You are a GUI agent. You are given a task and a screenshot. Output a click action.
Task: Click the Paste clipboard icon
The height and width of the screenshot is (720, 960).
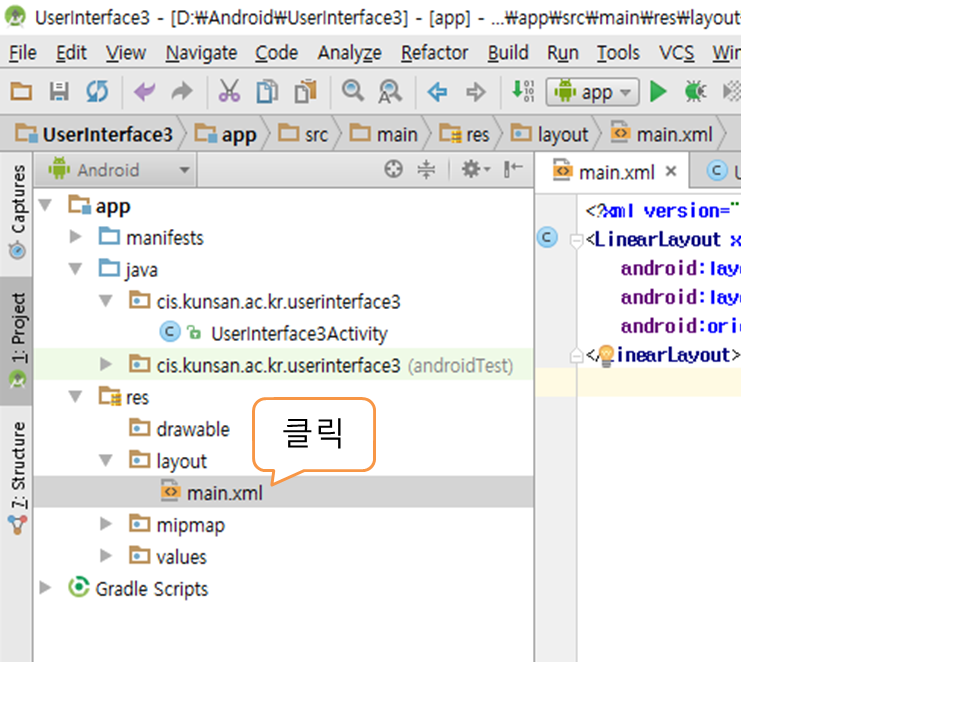pos(305,92)
